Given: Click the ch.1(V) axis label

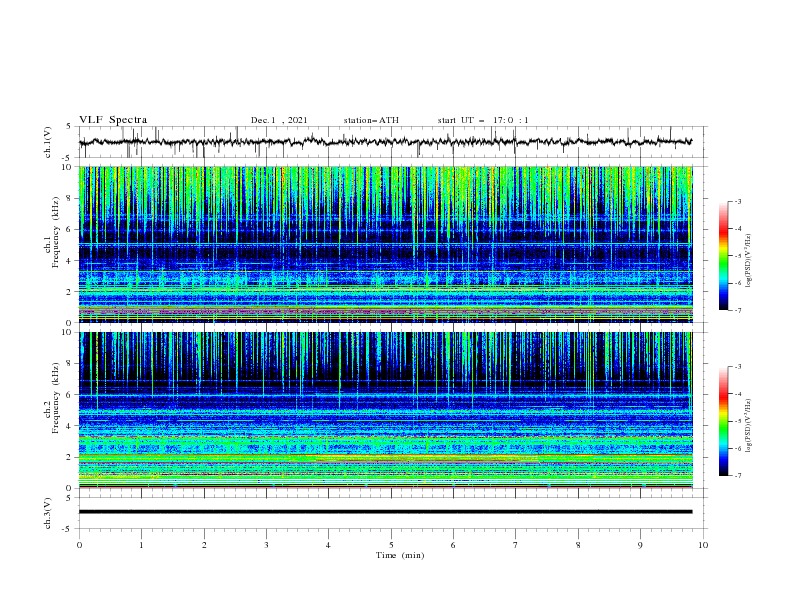Looking at the screenshot, I should point(48,142).
